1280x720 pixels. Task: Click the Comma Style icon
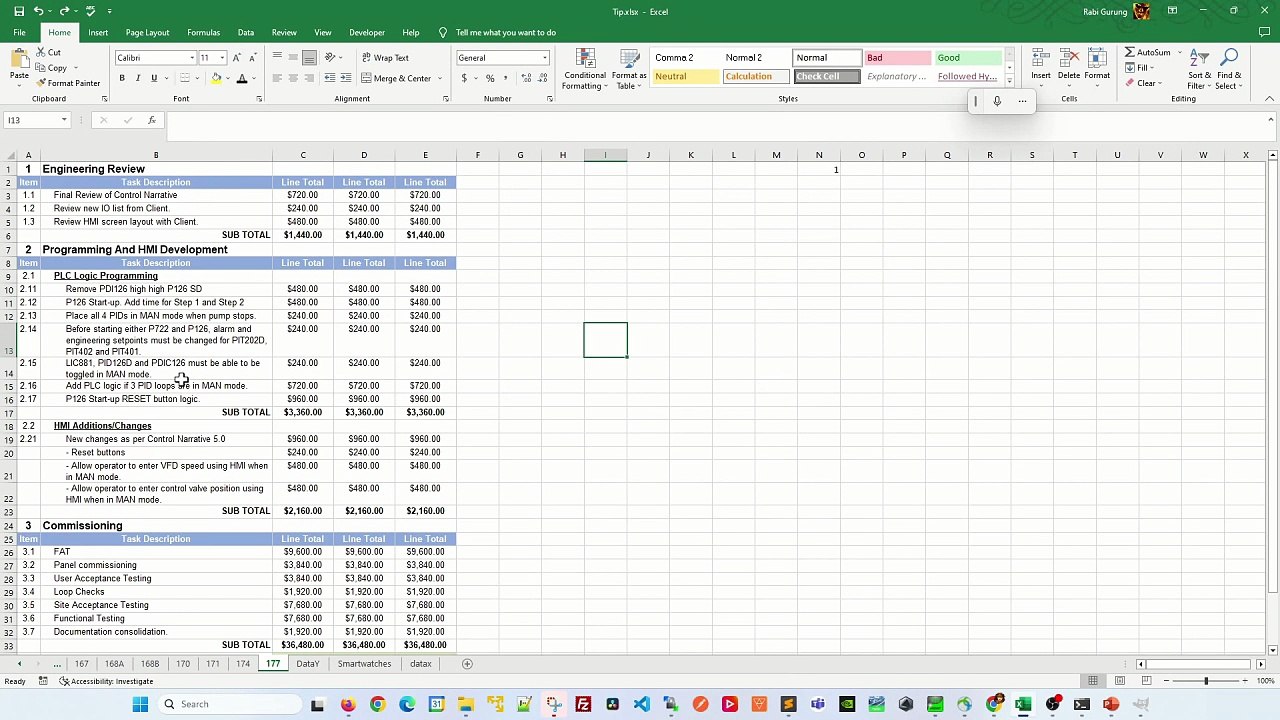point(505,78)
